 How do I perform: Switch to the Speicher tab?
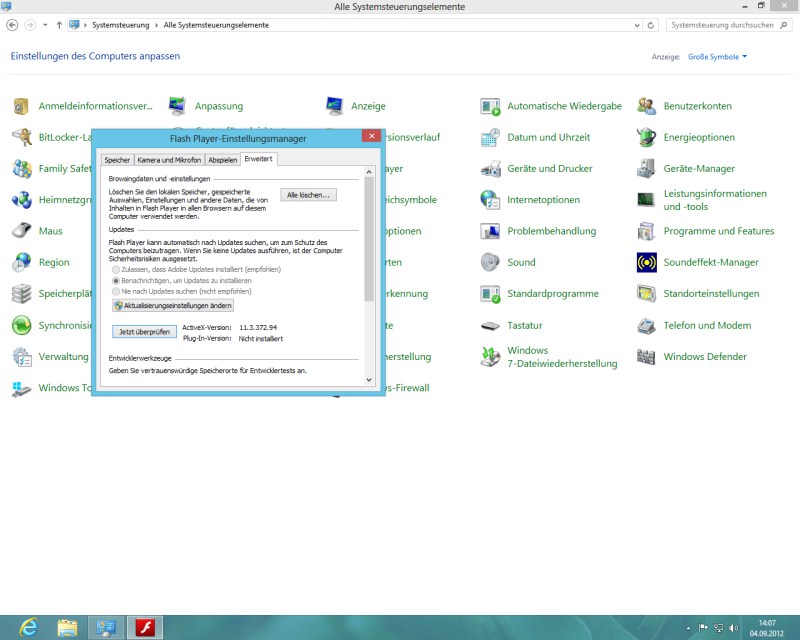click(x=117, y=160)
